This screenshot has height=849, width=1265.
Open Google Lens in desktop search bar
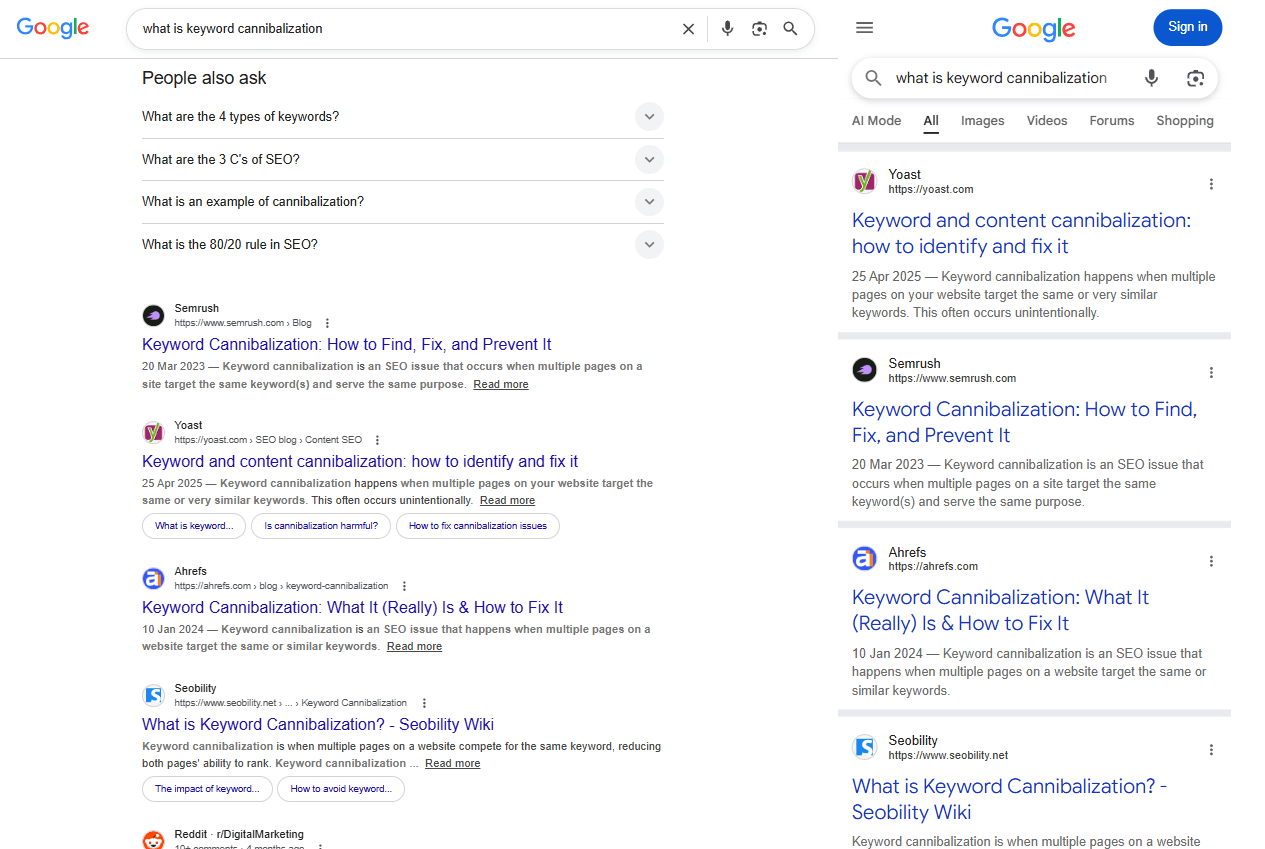pos(759,29)
